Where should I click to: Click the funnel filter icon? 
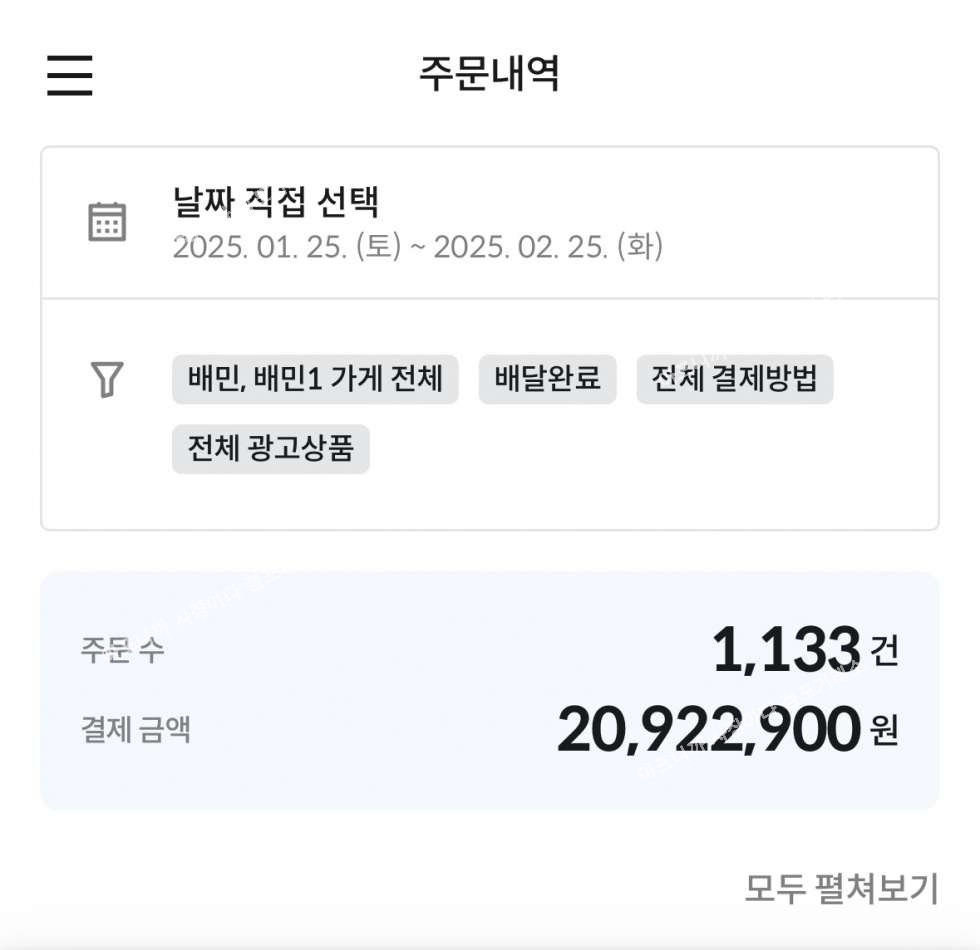107,379
